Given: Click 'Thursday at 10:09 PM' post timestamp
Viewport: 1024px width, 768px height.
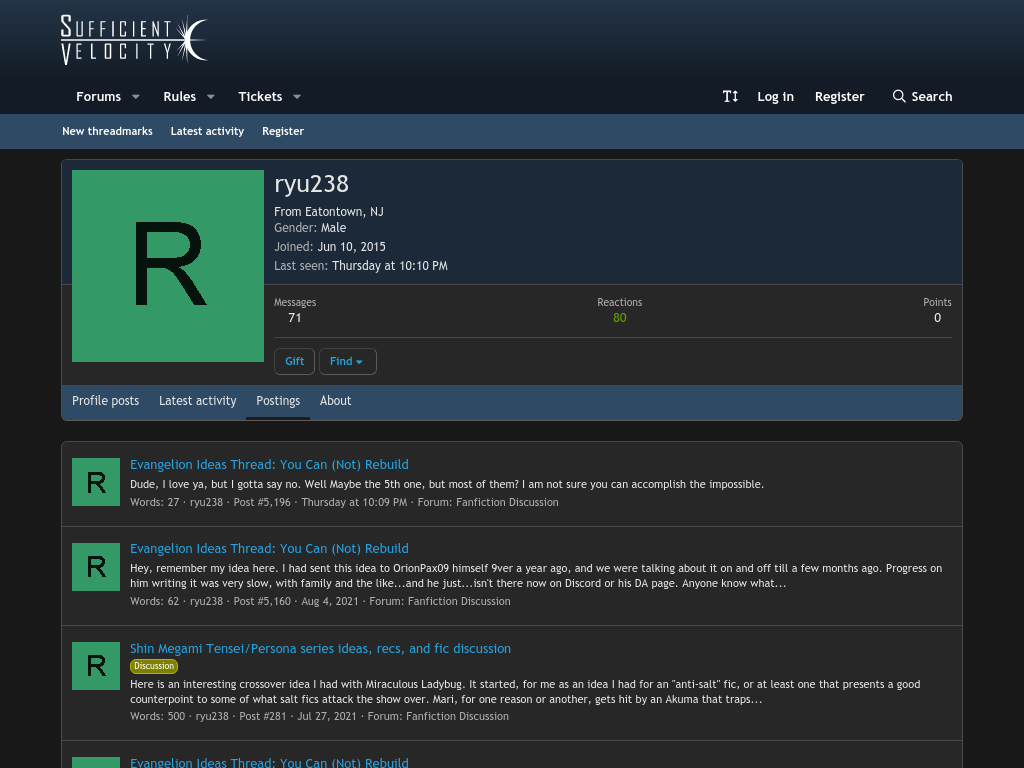Looking at the screenshot, I should pos(354,502).
